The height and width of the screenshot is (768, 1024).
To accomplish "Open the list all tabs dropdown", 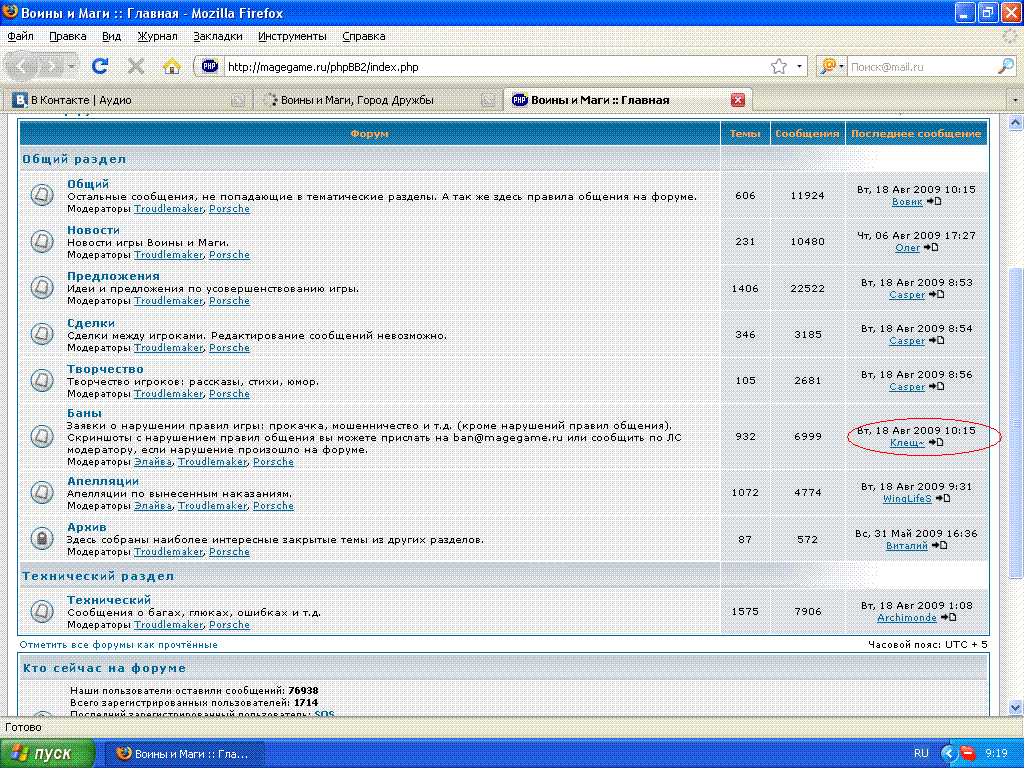I will (x=1015, y=100).
